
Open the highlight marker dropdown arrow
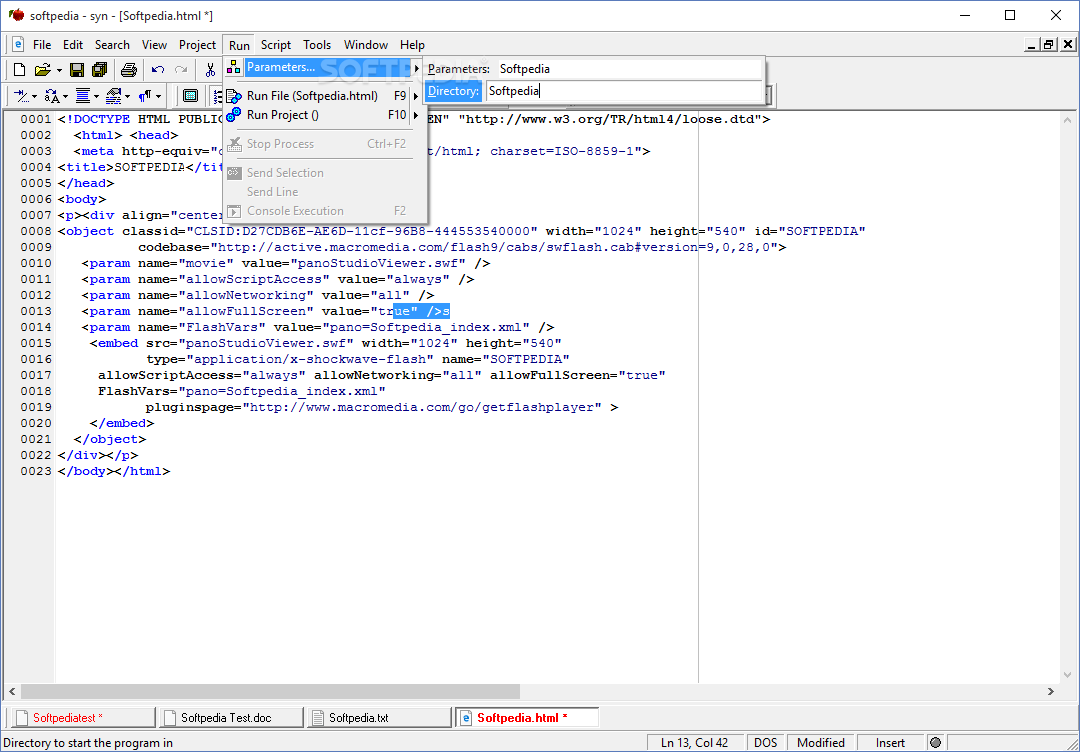[x=127, y=96]
